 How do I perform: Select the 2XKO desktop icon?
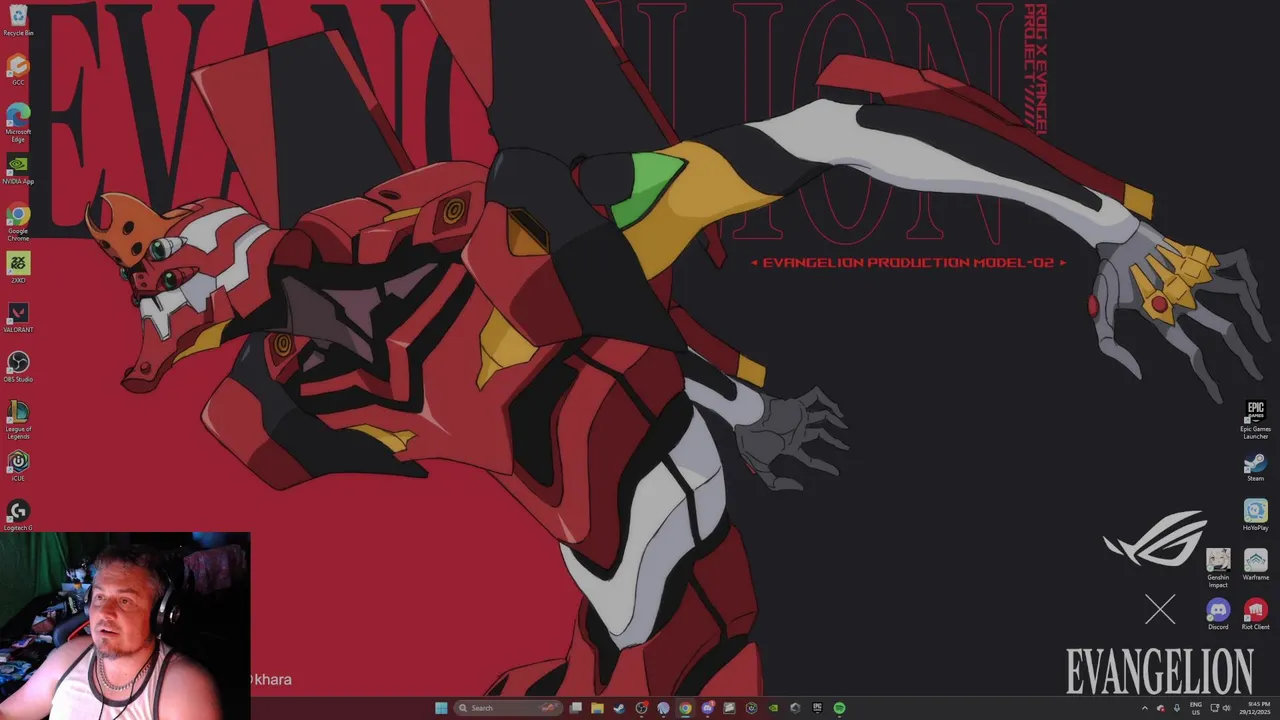pos(18,268)
